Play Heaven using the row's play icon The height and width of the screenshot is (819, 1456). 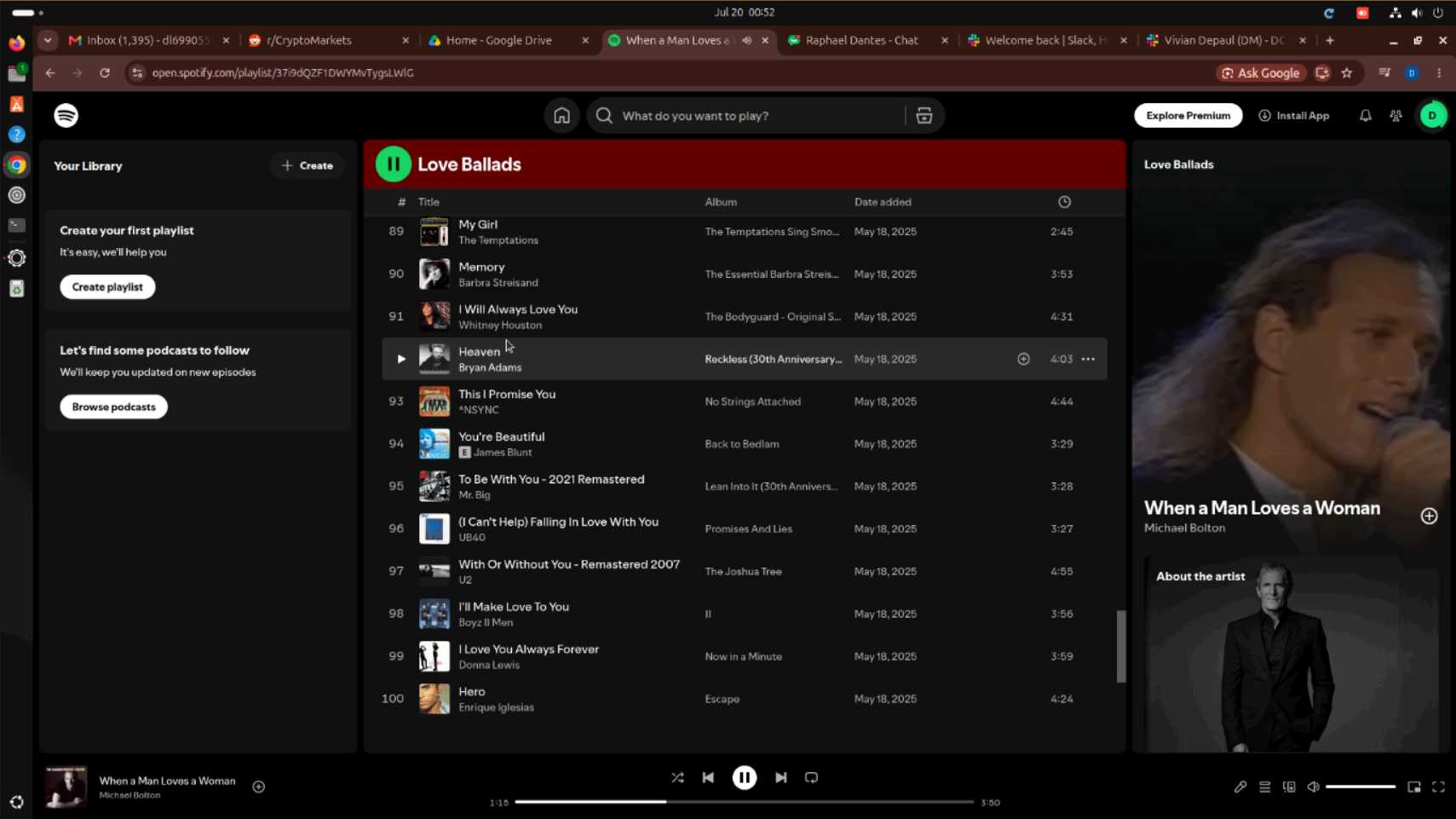pos(400,359)
